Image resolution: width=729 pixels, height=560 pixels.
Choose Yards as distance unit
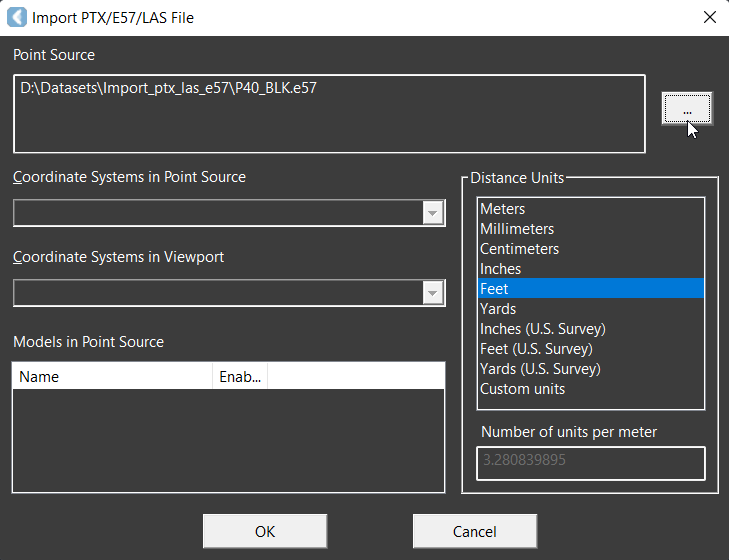tap(498, 309)
